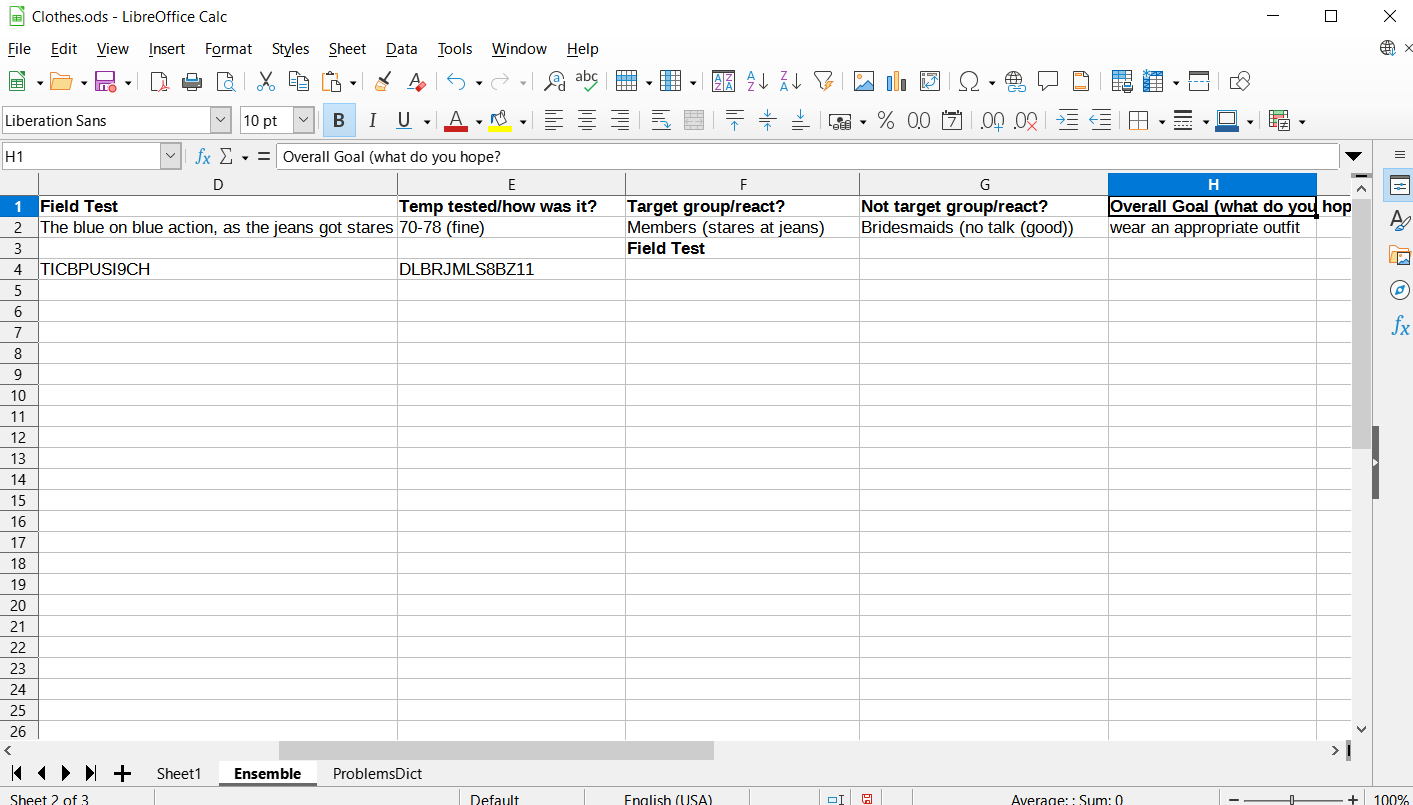Expand the font name dropdown
This screenshot has height=805, width=1413.
point(221,121)
